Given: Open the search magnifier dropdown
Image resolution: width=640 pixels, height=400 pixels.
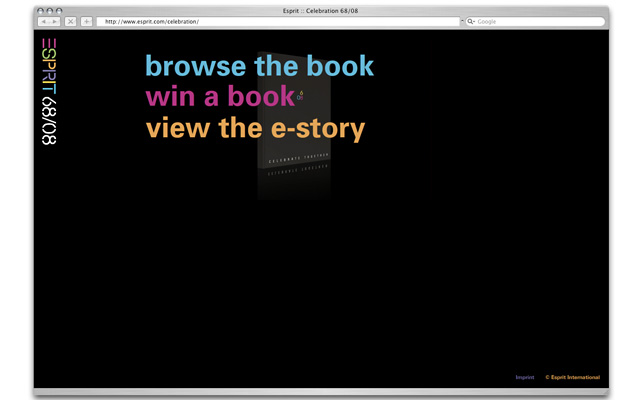Looking at the screenshot, I should pyautogui.click(x=471, y=22).
